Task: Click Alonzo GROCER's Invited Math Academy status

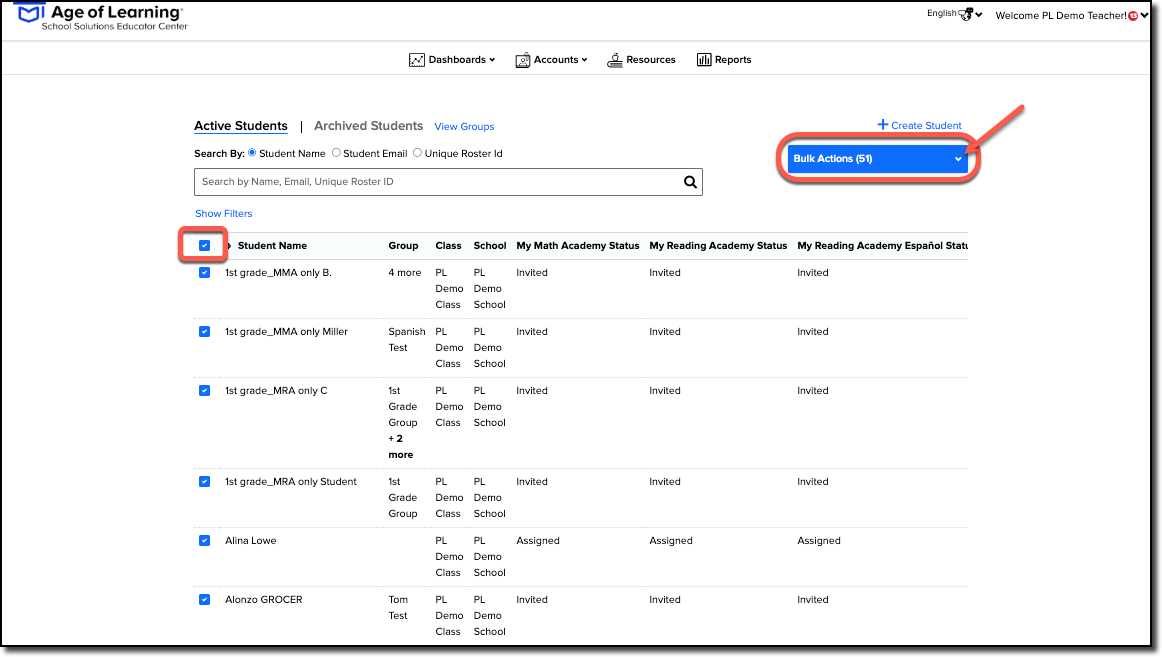Action: point(532,600)
